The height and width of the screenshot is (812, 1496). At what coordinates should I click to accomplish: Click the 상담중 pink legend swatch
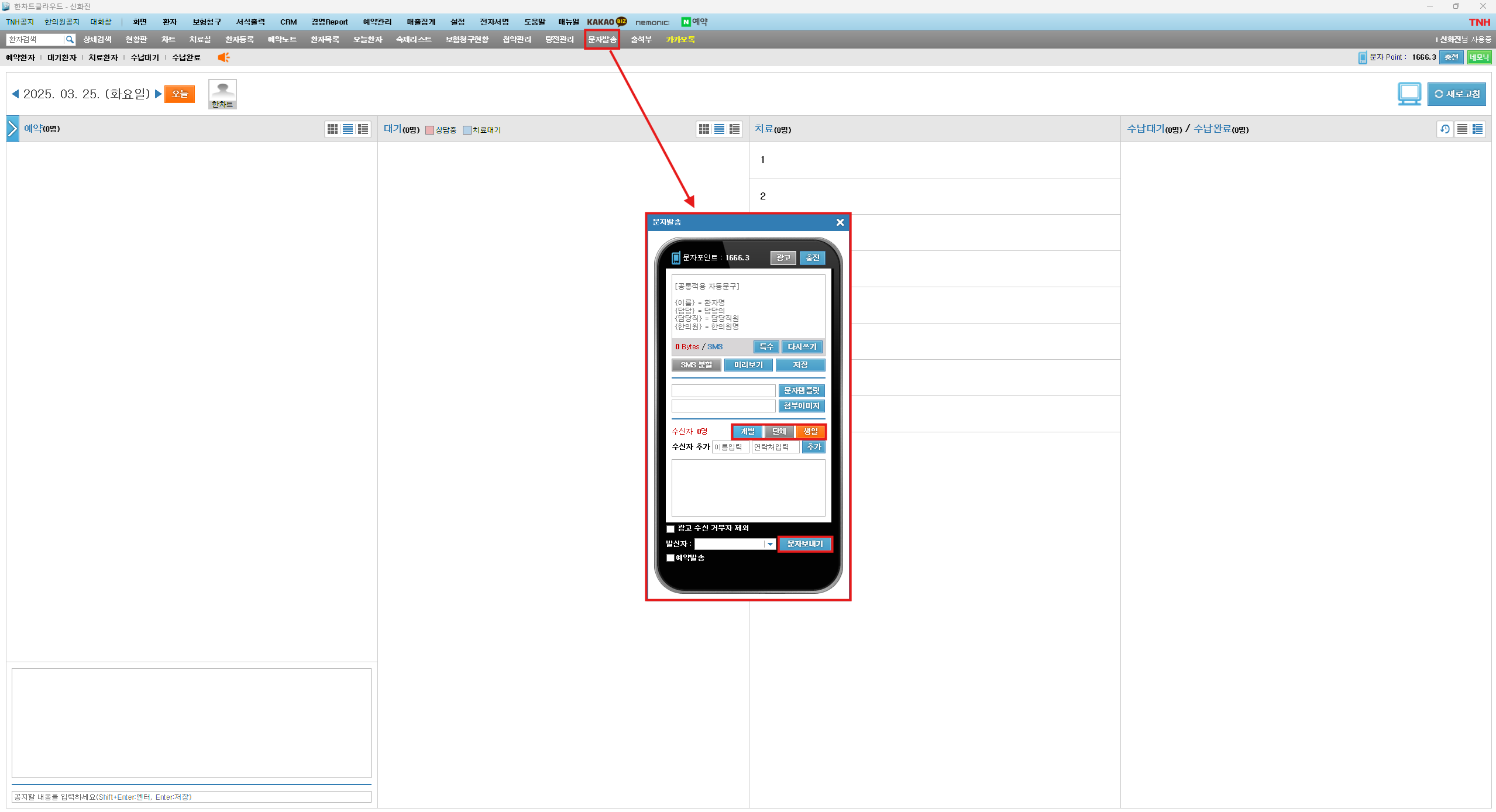click(429, 130)
